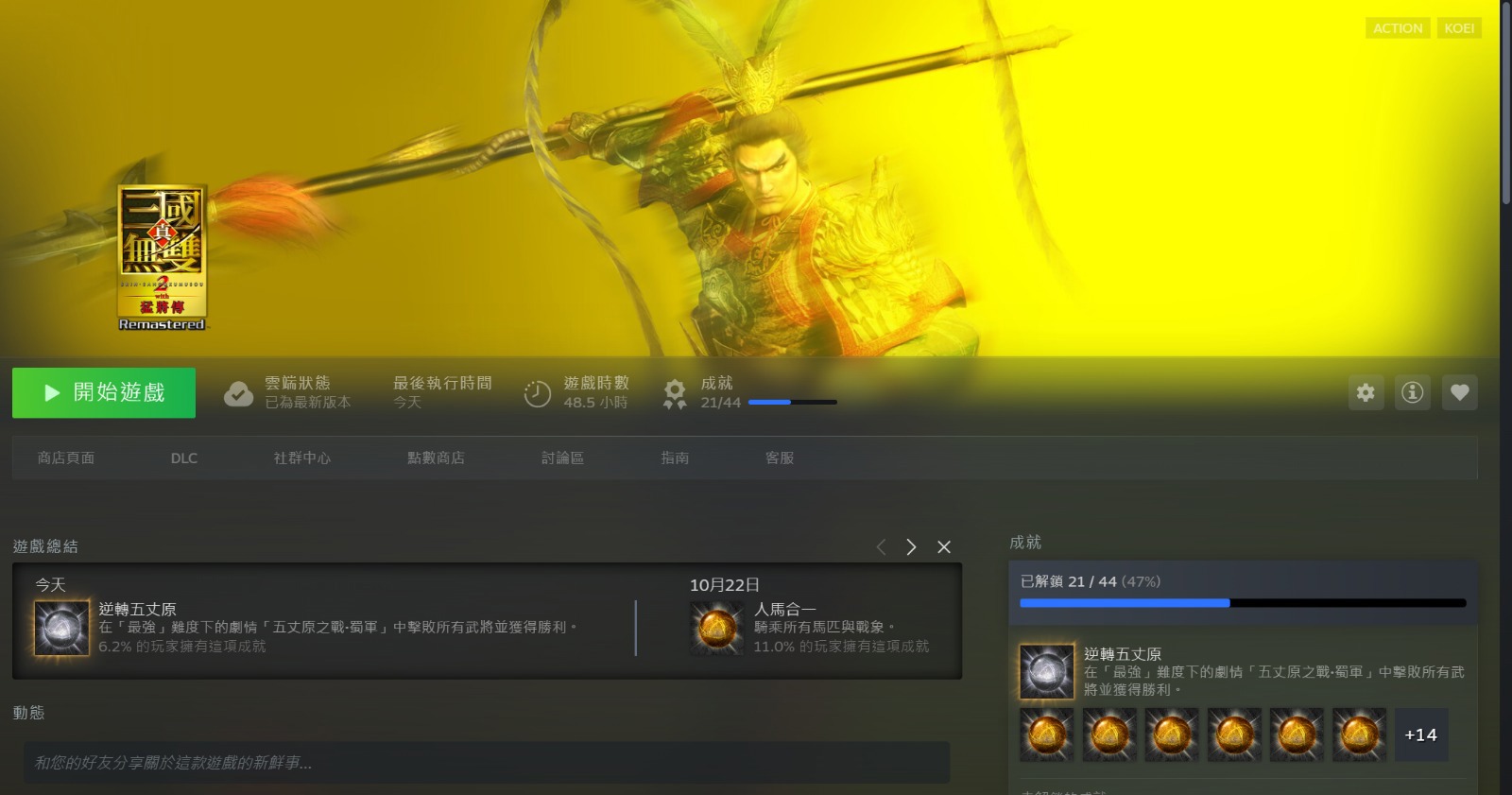The height and width of the screenshot is (795, 1512).
Task: Click 逆轉五丈原 achievement icon in game summary
Action: [62, 629]
